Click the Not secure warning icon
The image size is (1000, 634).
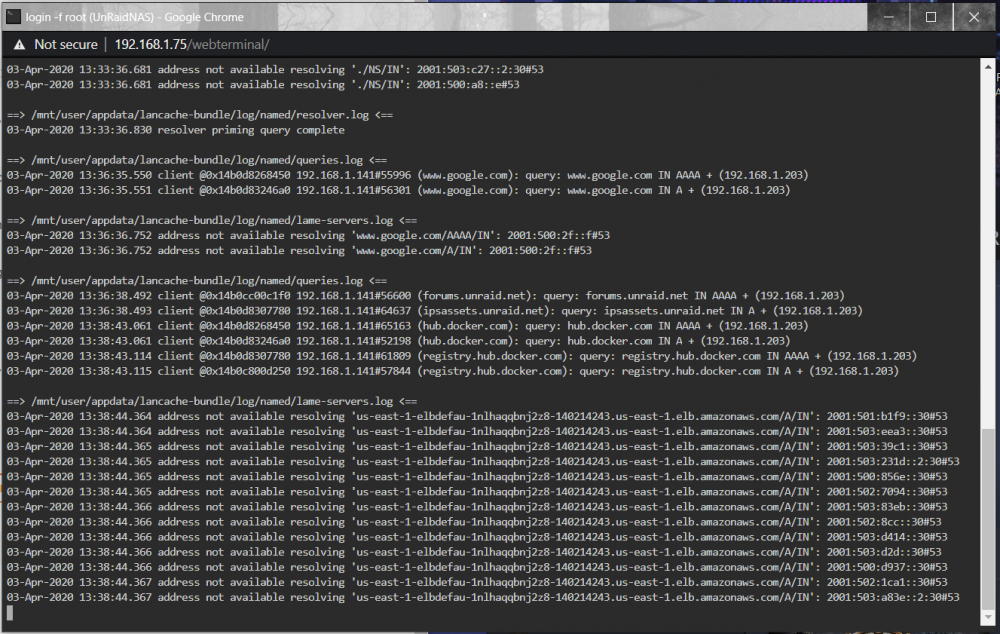pos(19,45)
